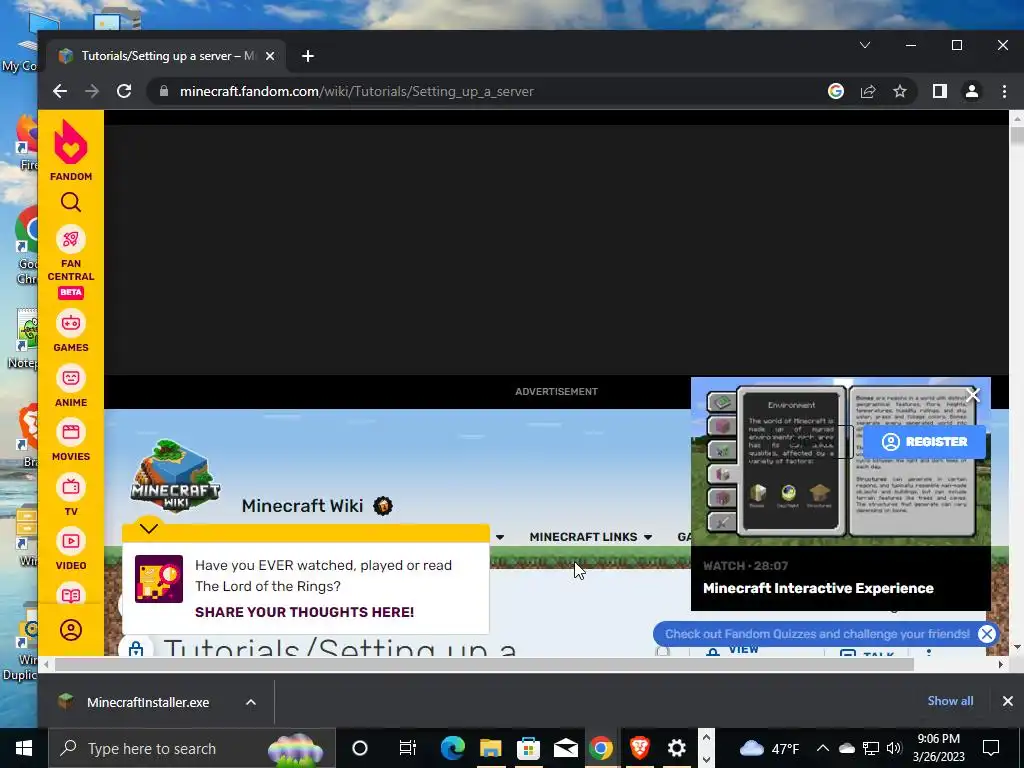This screenshot has width=1024, height=768.
Task: Open new tab with plus button
Action: (x=308, y=56)
